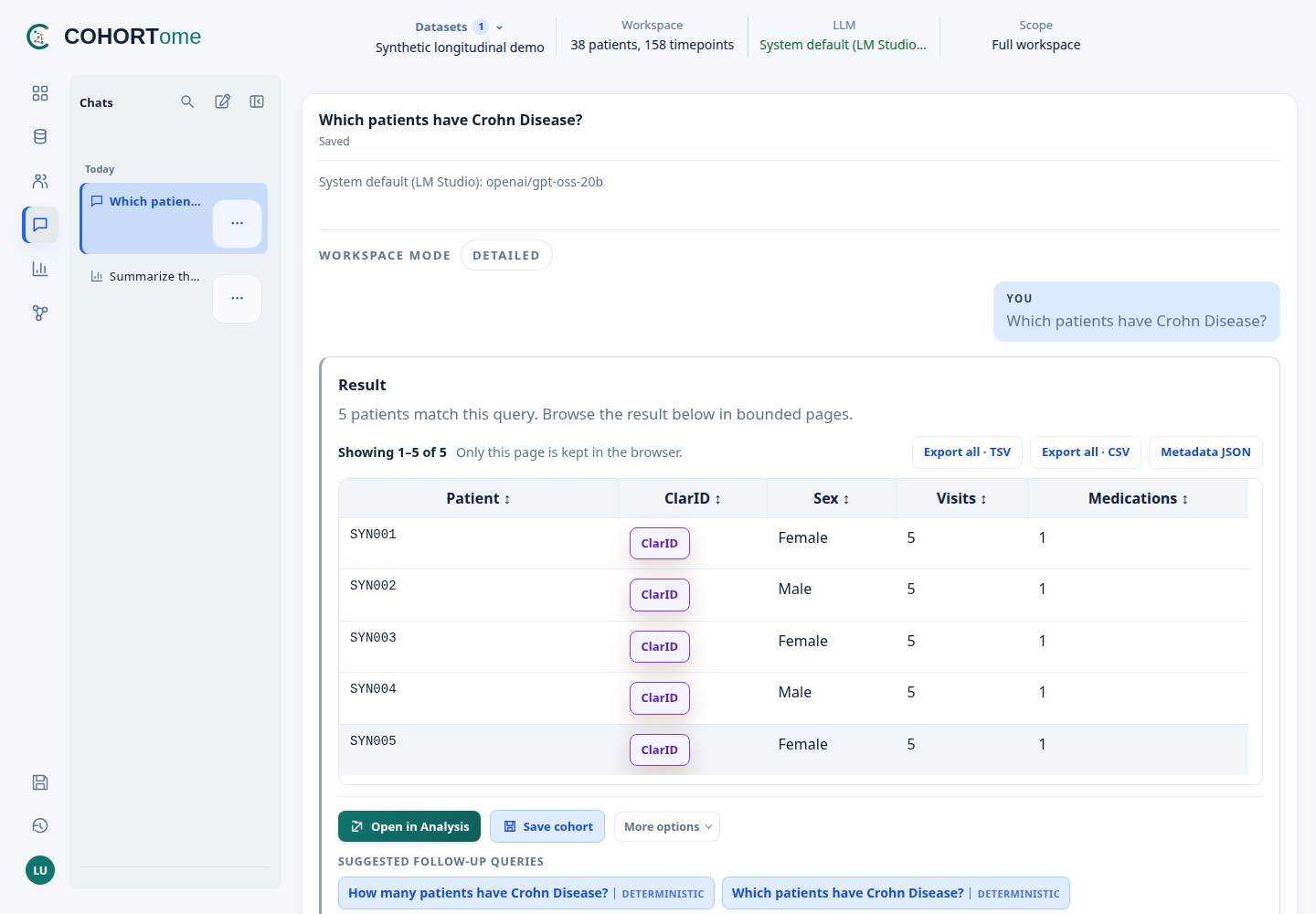Open the analysis bar chart sidebar icon
1316x914 pixels.
(40, 269)
